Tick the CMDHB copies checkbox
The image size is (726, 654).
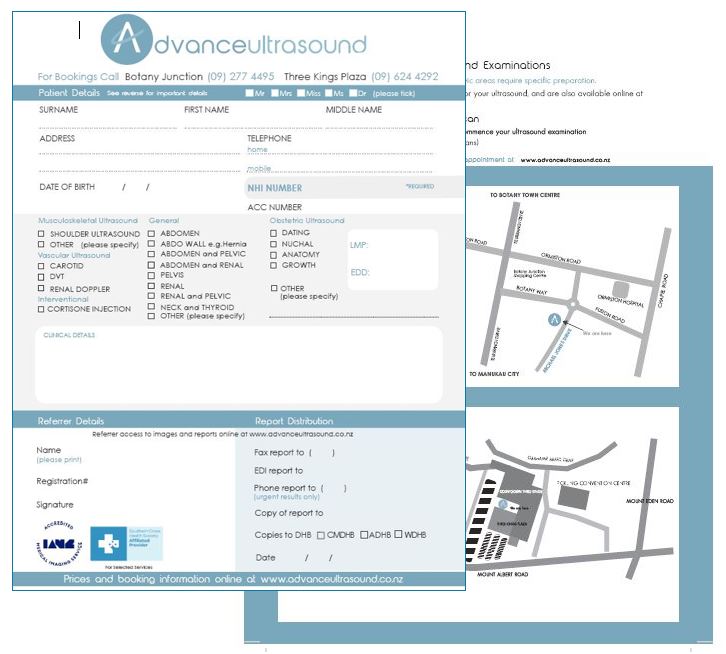coord(321,535)
